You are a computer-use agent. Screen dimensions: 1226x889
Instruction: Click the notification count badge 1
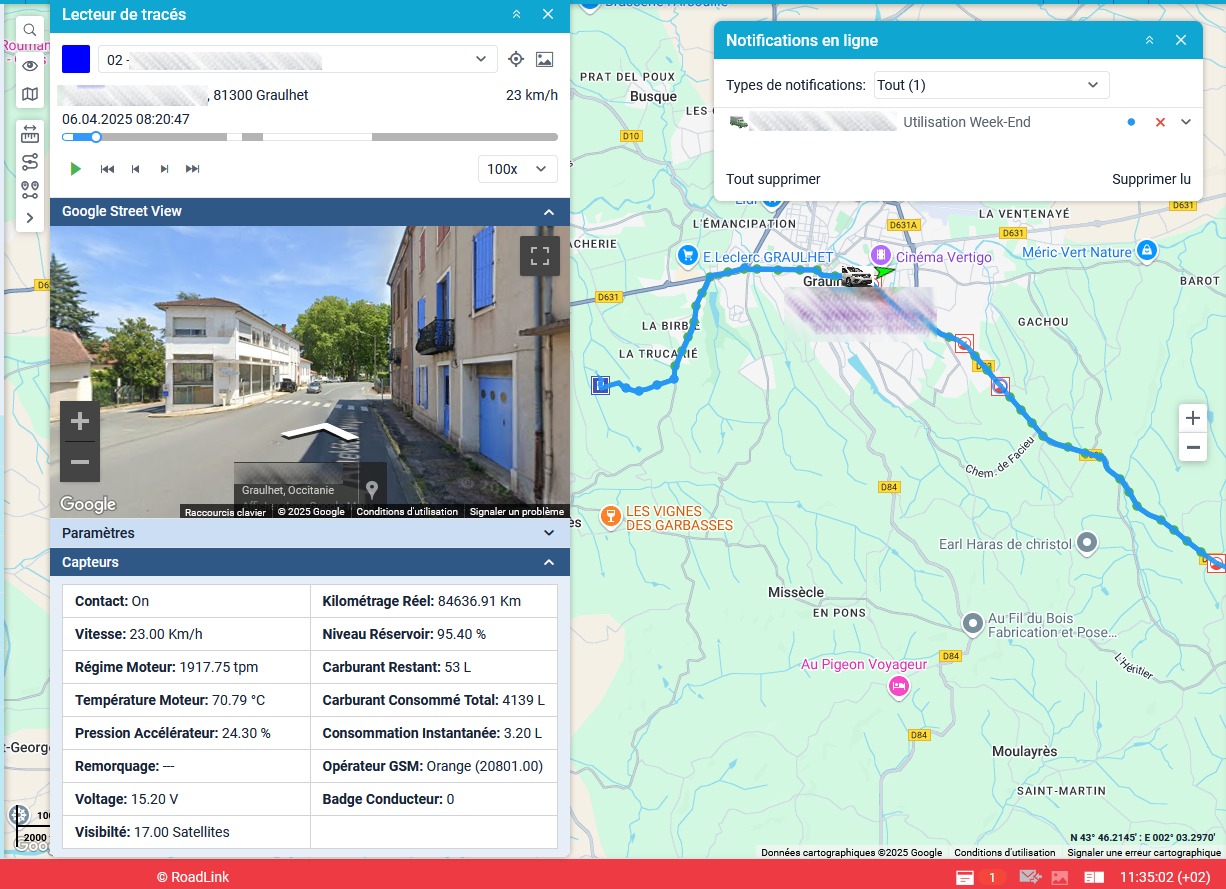(992, 877)
